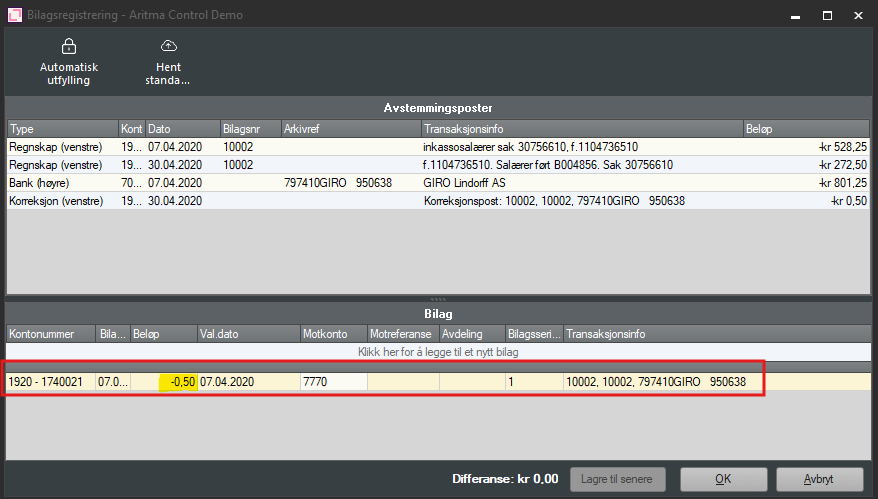
Task: Click the Val.dato cell showing 07.04.2020
Action: coord(248,382)
